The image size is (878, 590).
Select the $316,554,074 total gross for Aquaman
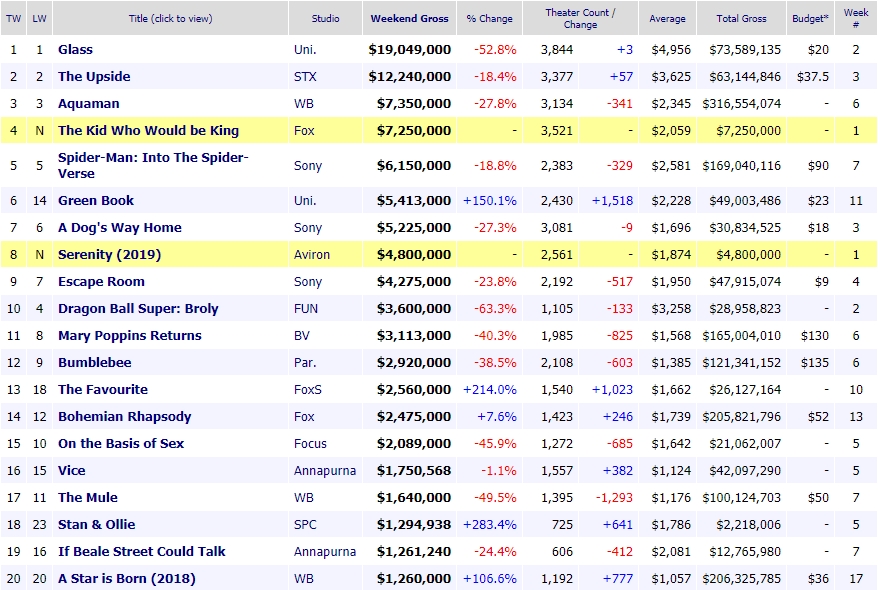pyautogui.click(x=742, y=104)
